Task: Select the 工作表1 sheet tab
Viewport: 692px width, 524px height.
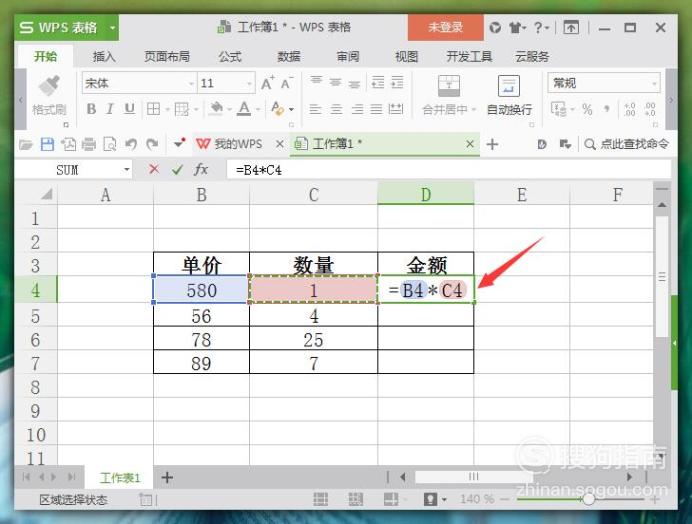Action: 120,478
